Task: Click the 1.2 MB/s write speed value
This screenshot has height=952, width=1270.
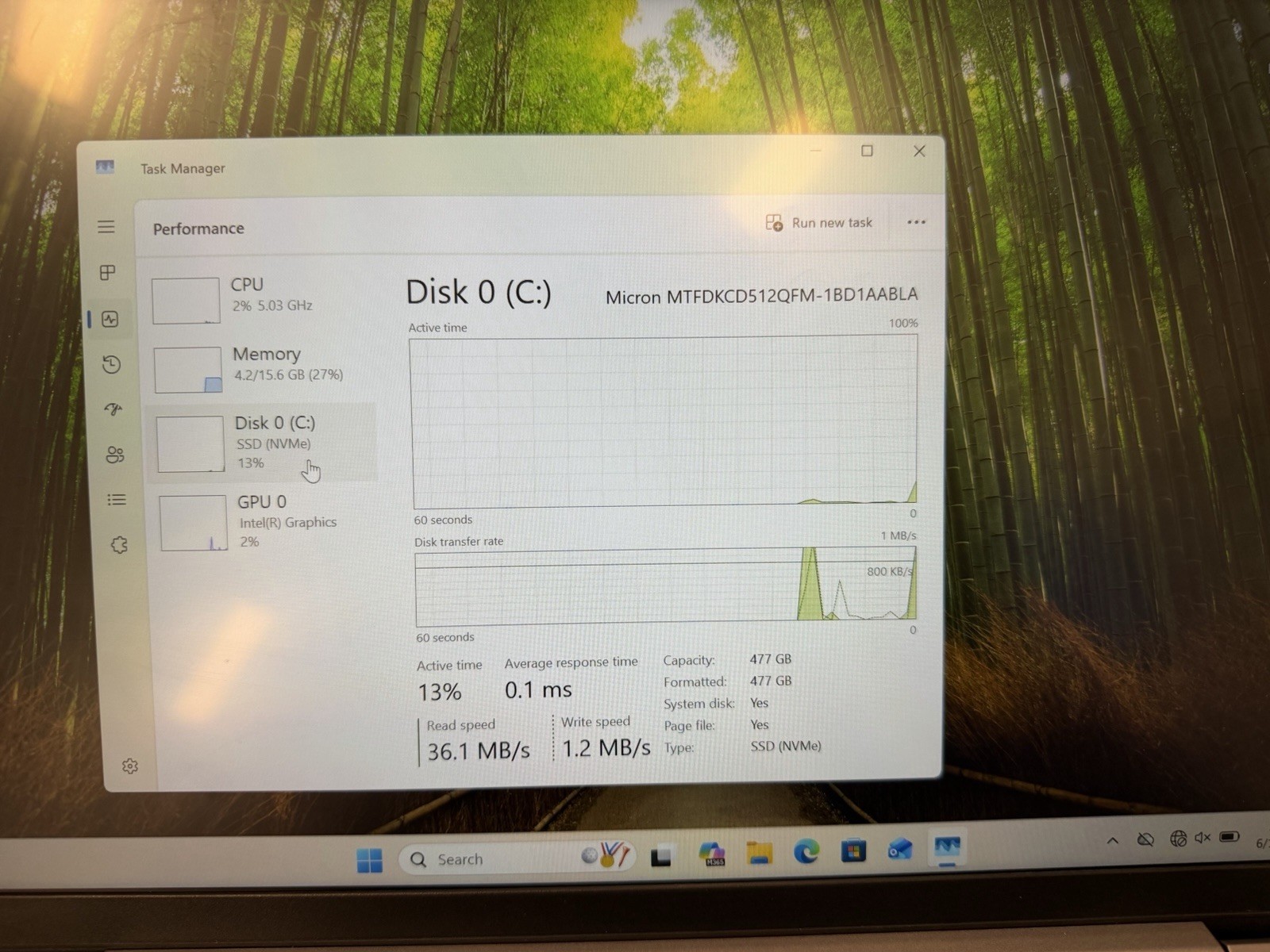Action: point(606,747)
